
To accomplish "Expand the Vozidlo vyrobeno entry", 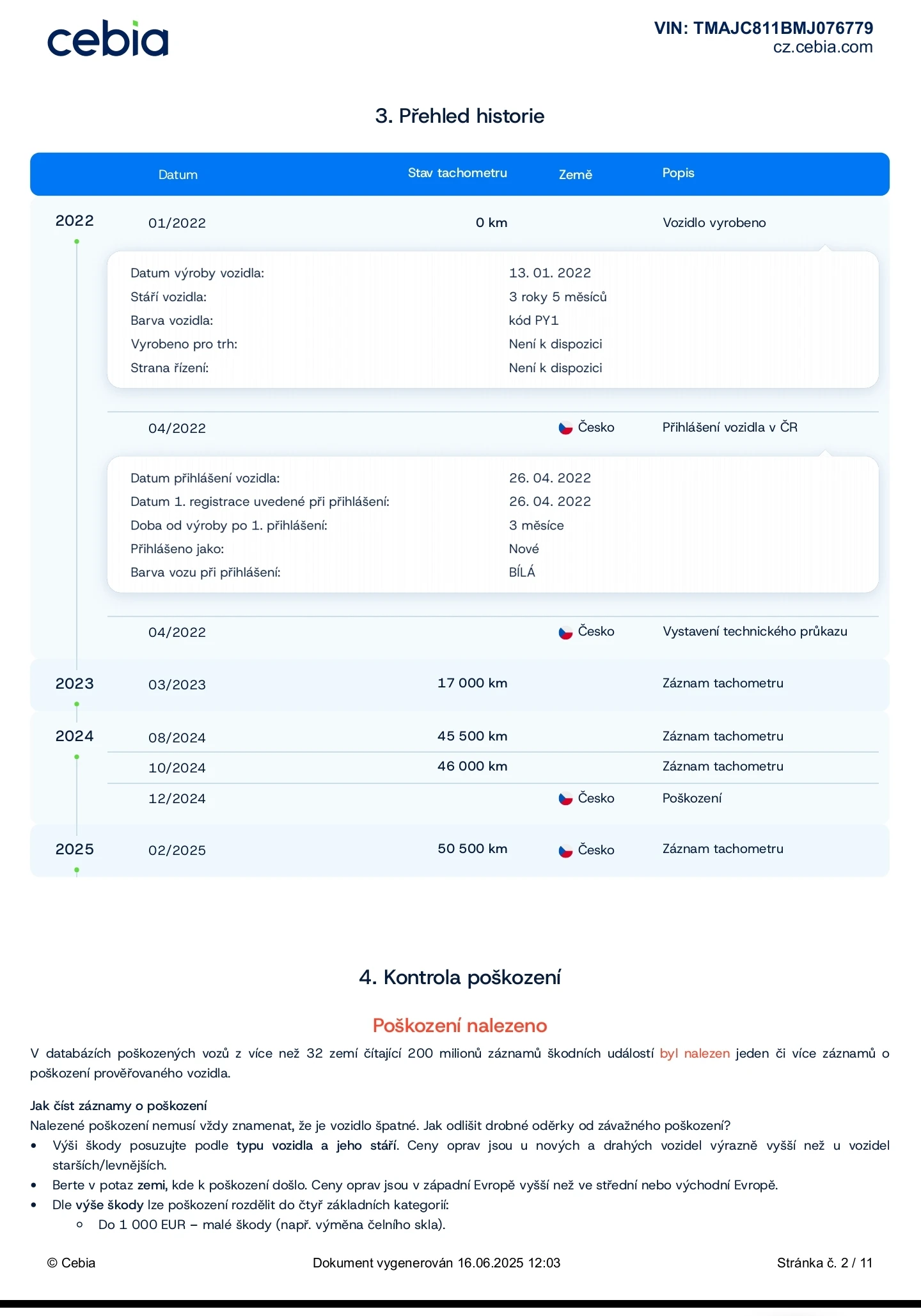I will click(x=714, y=223).
